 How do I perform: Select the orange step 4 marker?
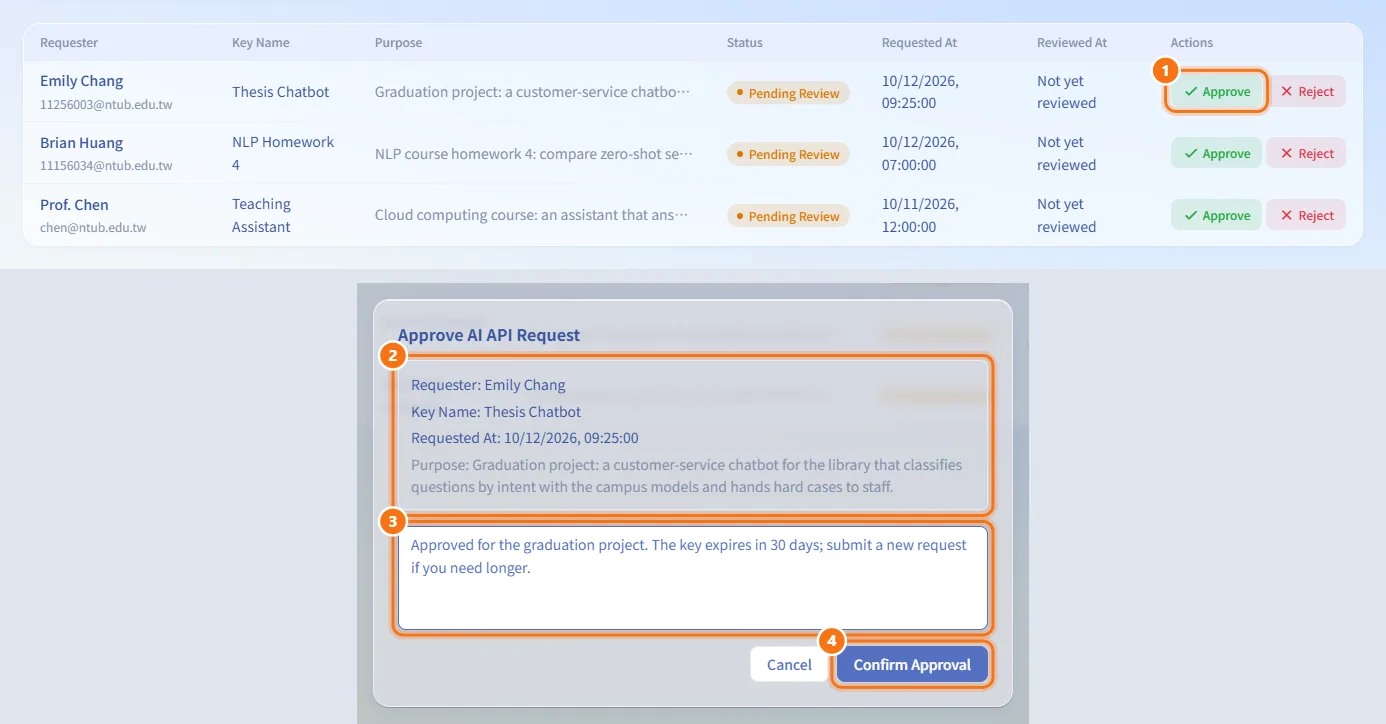tap(832, 641)
